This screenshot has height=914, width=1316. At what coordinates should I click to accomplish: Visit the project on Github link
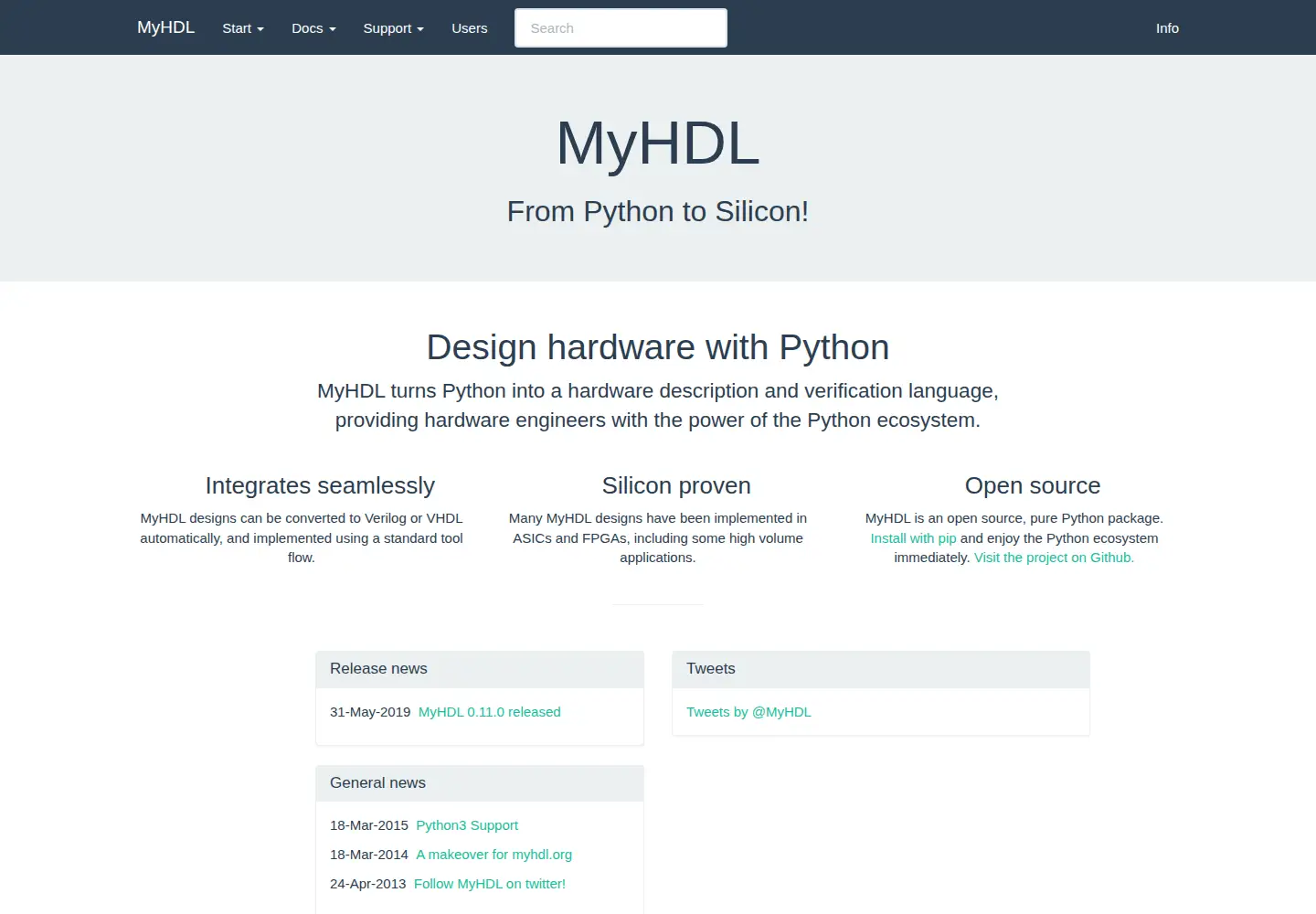click(1054, 558)
